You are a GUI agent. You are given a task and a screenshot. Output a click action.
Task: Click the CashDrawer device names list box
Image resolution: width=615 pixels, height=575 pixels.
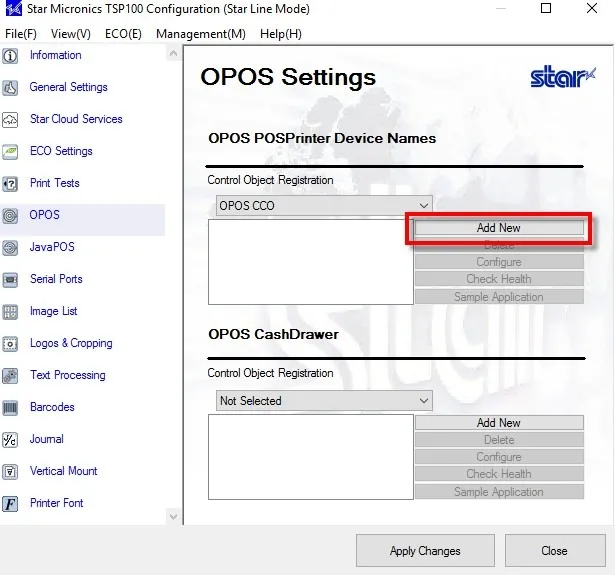pos(311,457)
